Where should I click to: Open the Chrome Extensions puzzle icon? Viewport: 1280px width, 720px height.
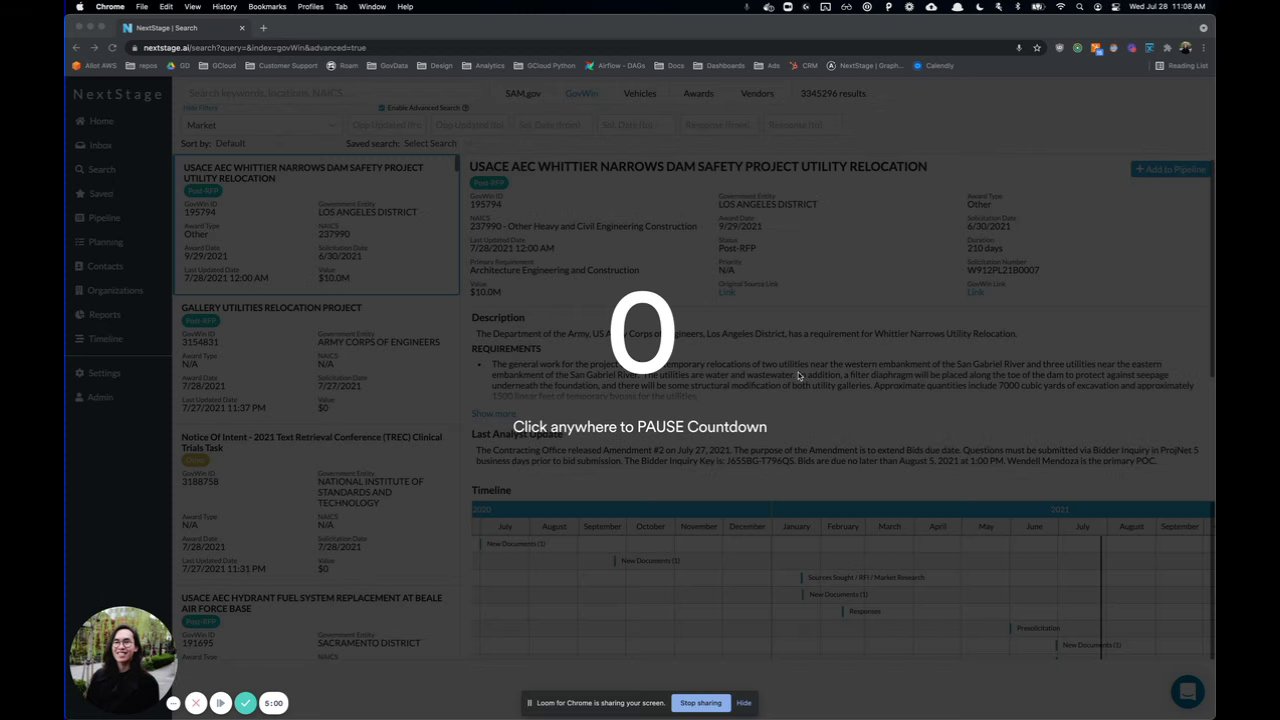click(x=1167, y=48)
